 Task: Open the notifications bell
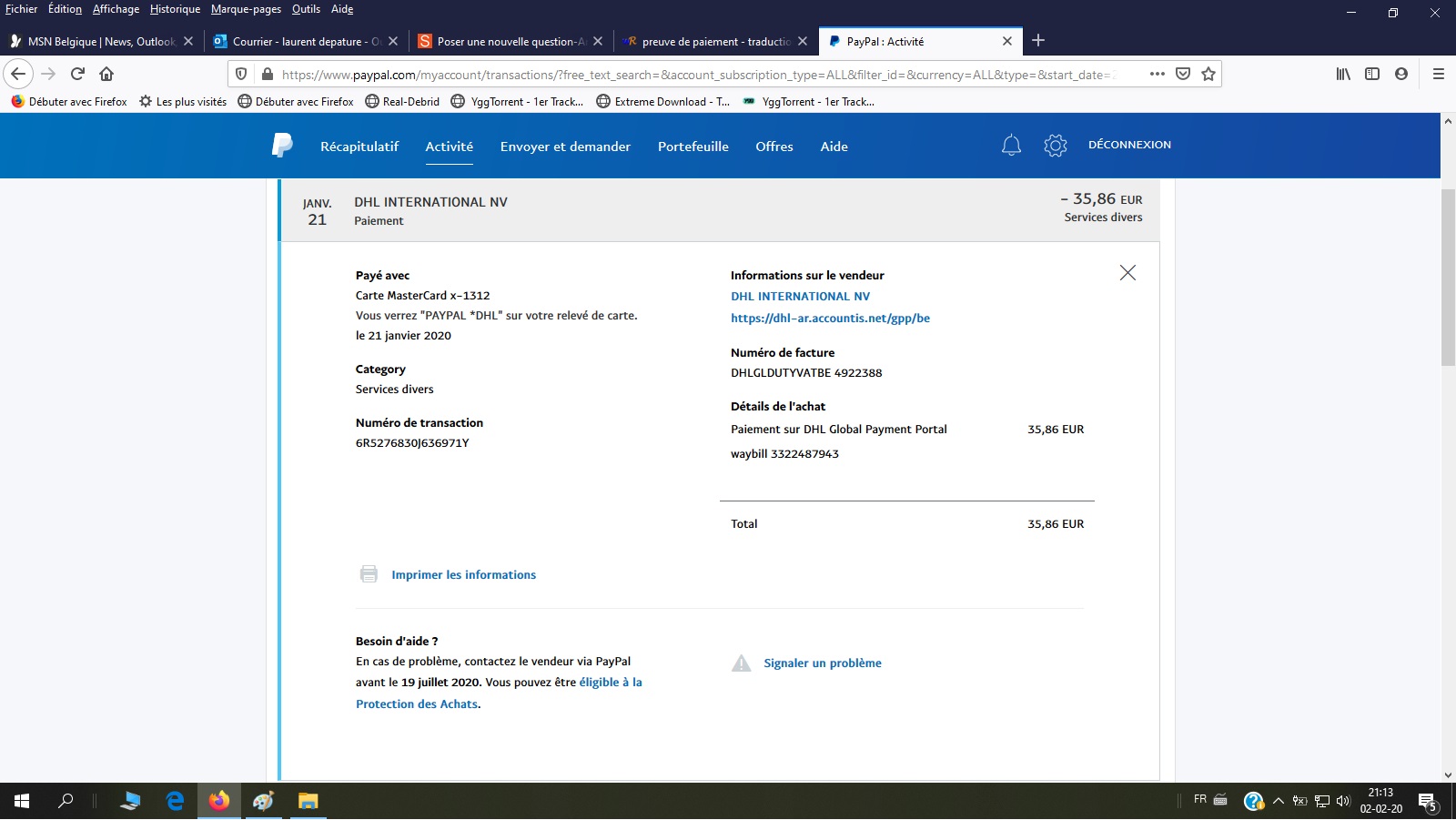point(1011,145)
